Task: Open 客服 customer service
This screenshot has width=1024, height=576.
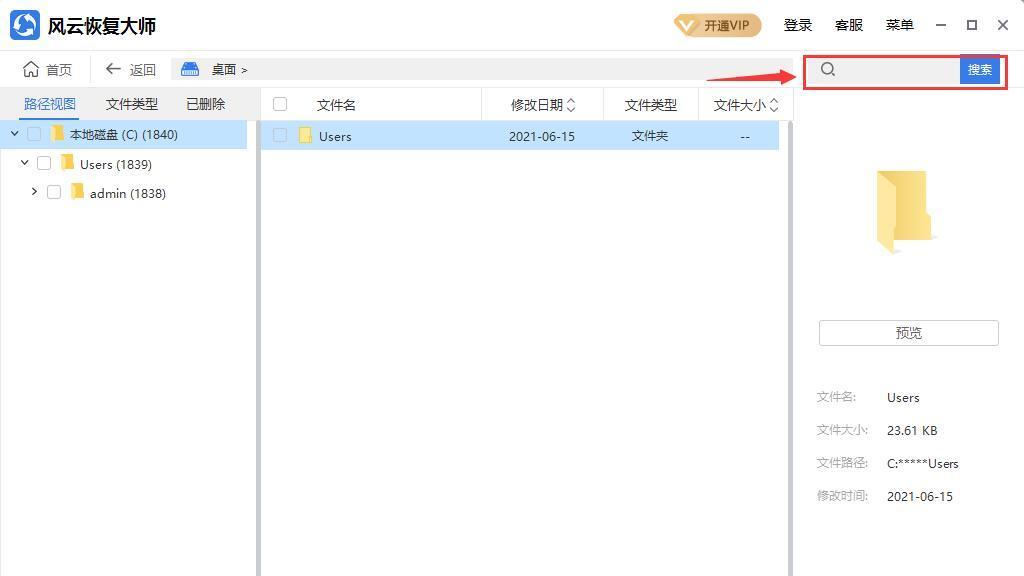Action: click(848, 25)
